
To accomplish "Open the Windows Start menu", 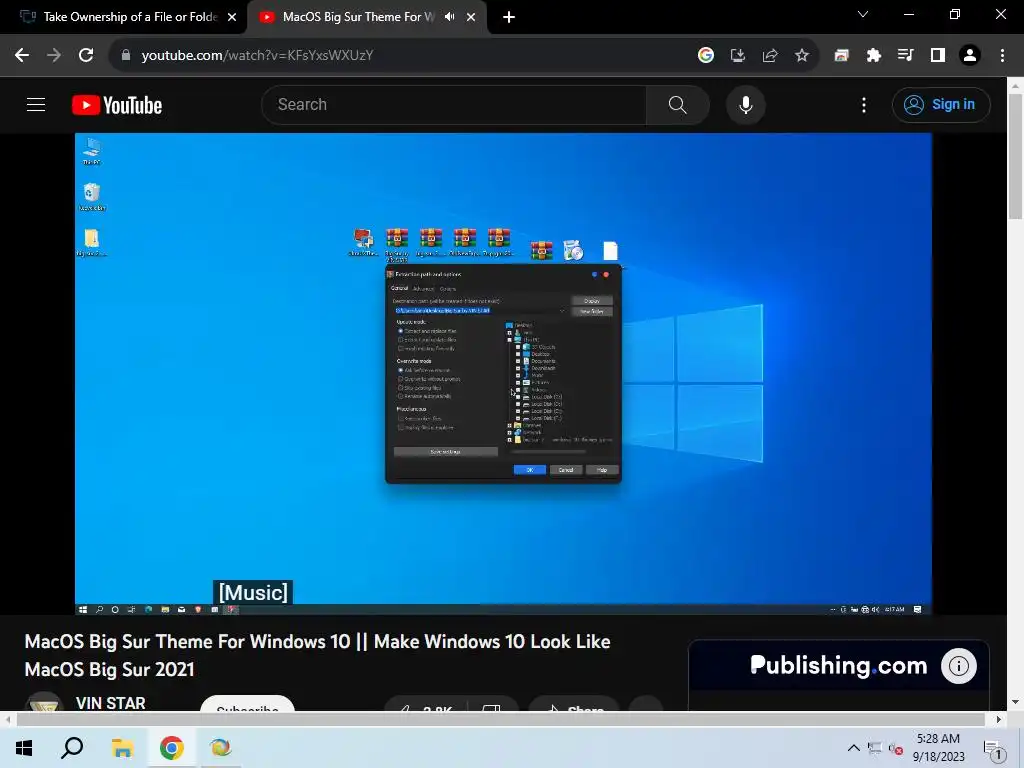I will pyautogui.click(x=24, y=748).
